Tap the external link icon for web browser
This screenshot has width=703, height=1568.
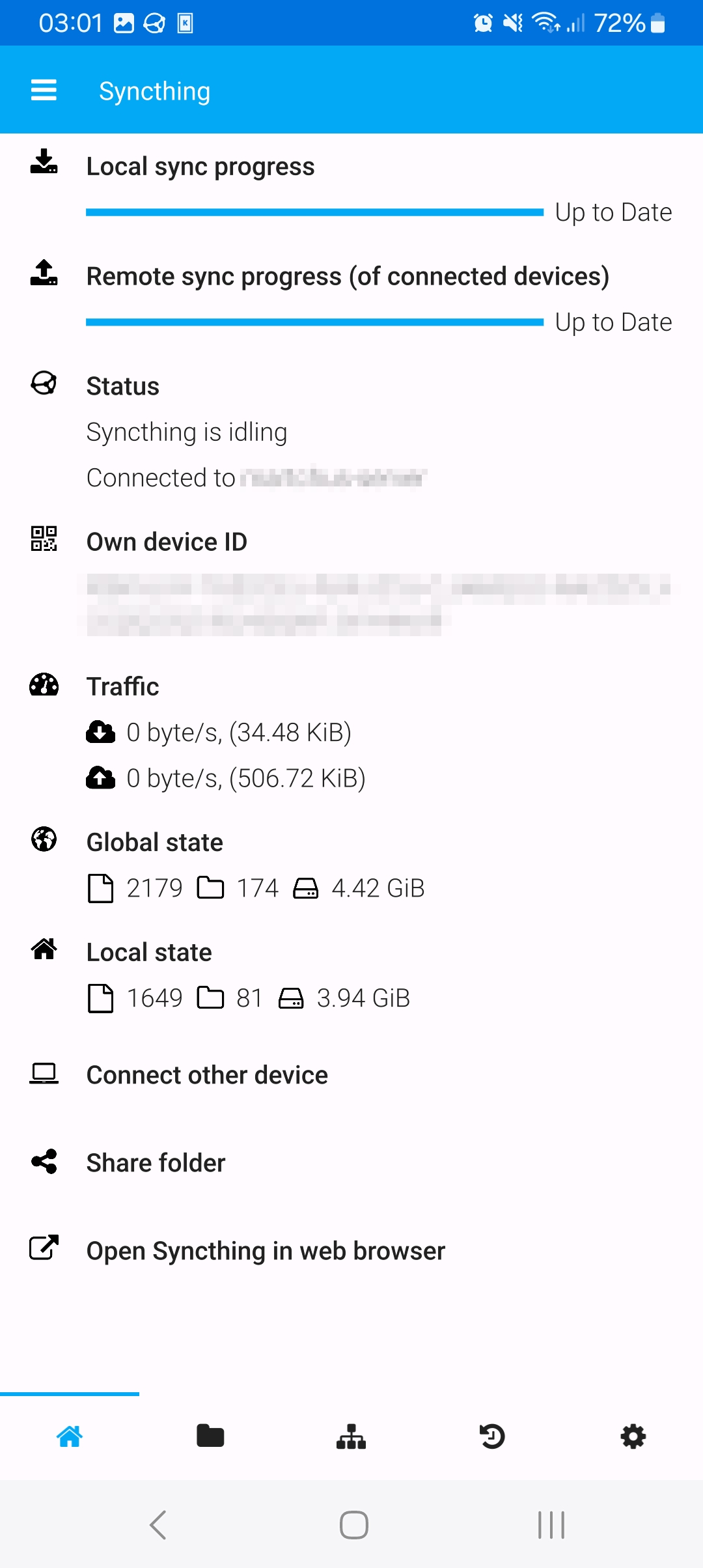click(44, 1248)
